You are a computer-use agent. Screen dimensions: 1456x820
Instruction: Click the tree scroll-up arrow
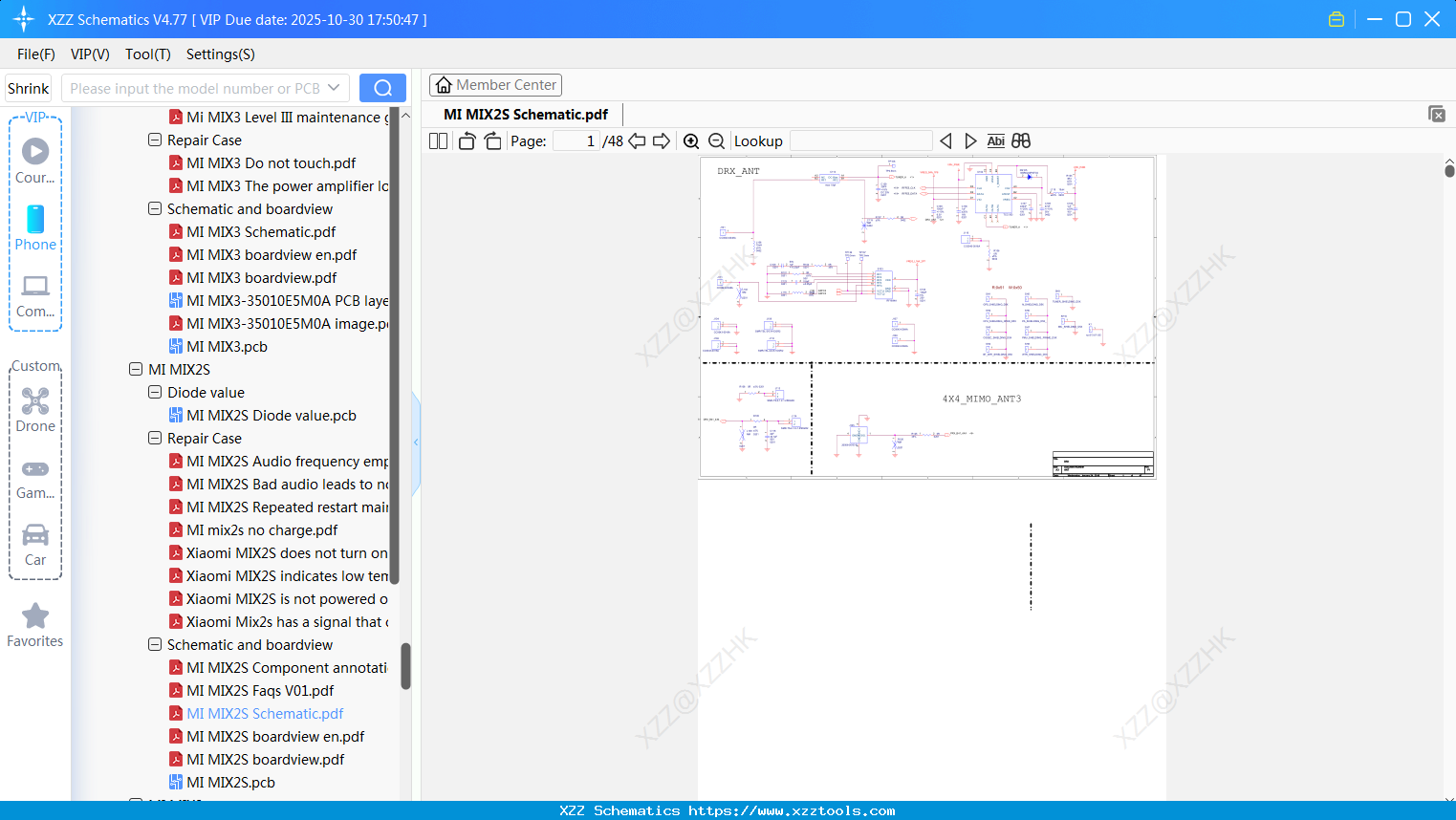pos(405,116)
